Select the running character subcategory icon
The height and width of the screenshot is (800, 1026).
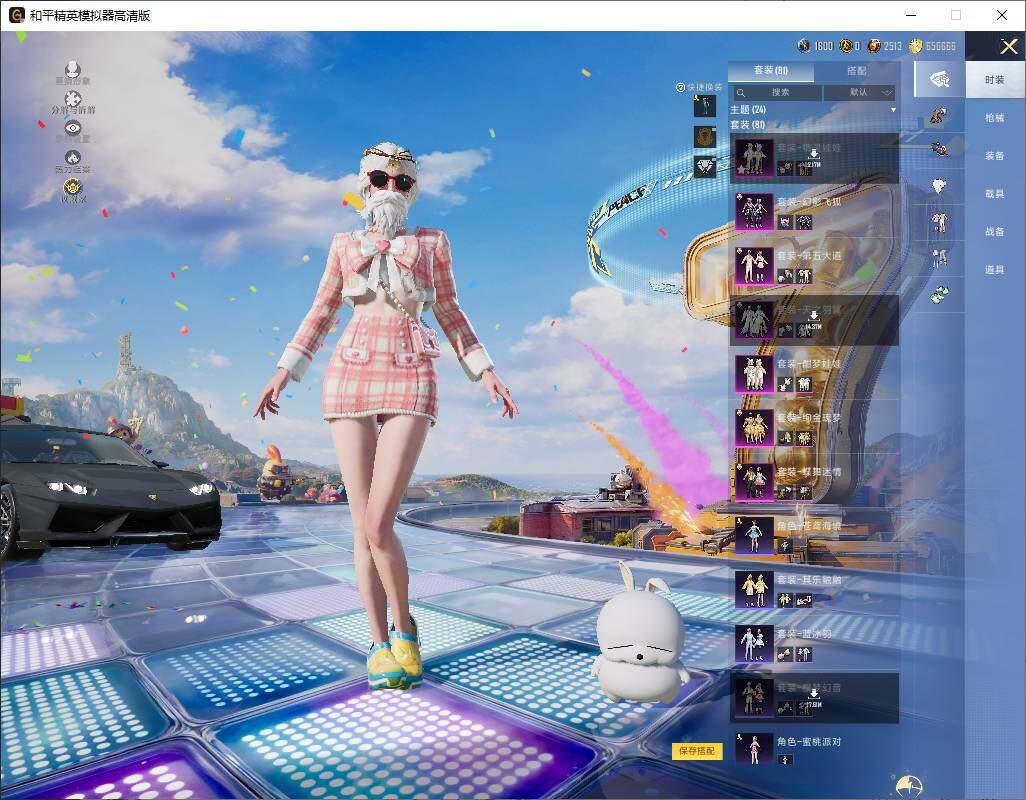[x=938, y=116]
